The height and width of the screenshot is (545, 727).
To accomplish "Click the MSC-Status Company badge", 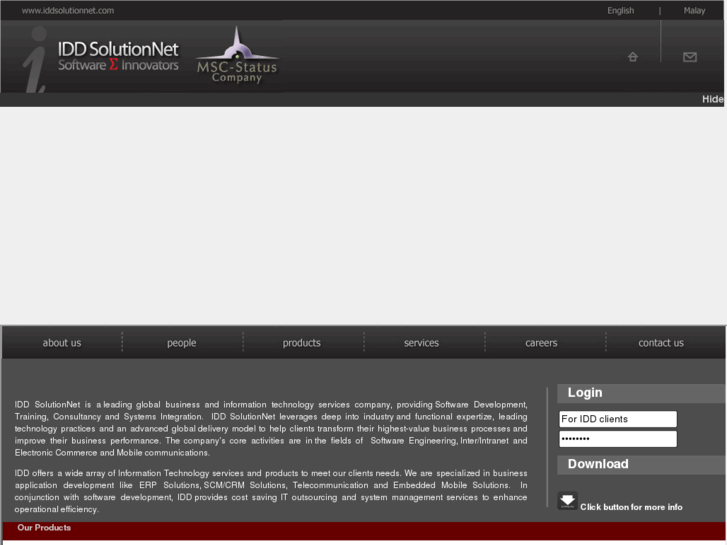I will 236,56.
